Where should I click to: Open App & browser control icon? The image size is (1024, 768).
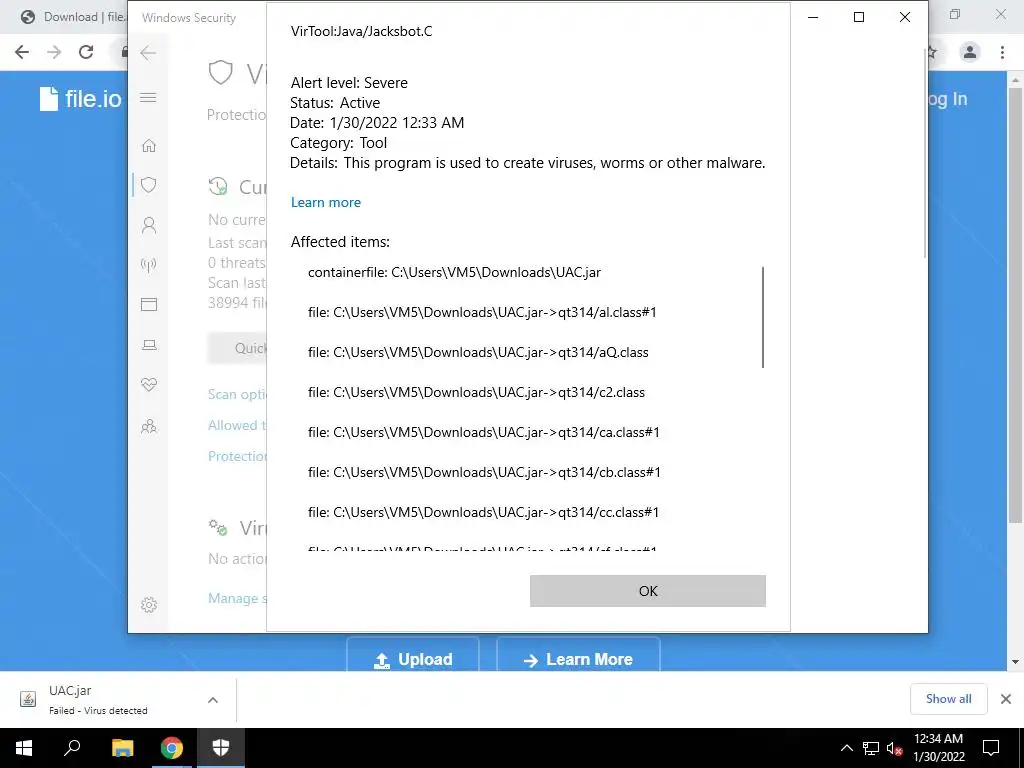[149, 304]
